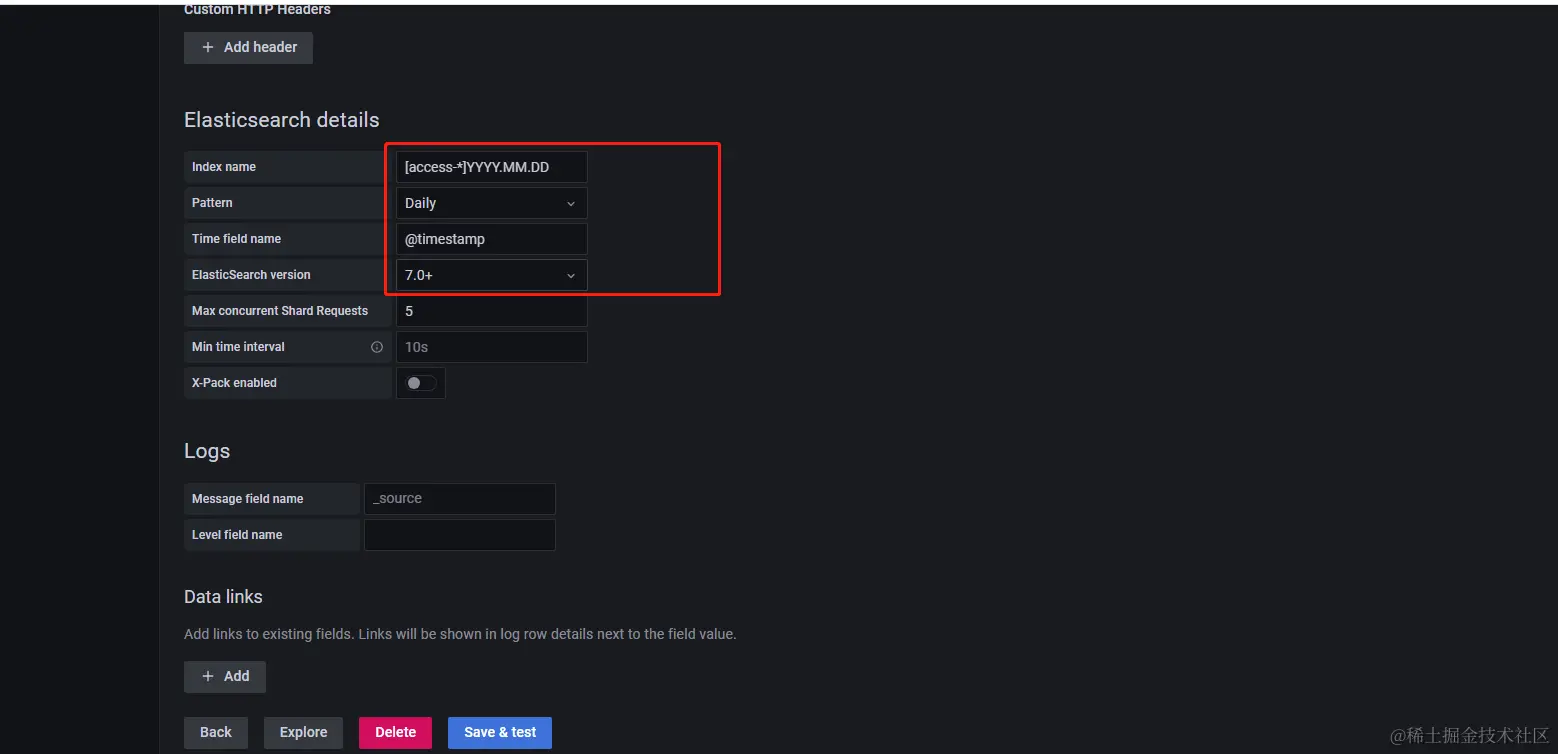Click the Save & test button
Screen dimensions: 1558x754
500,732
